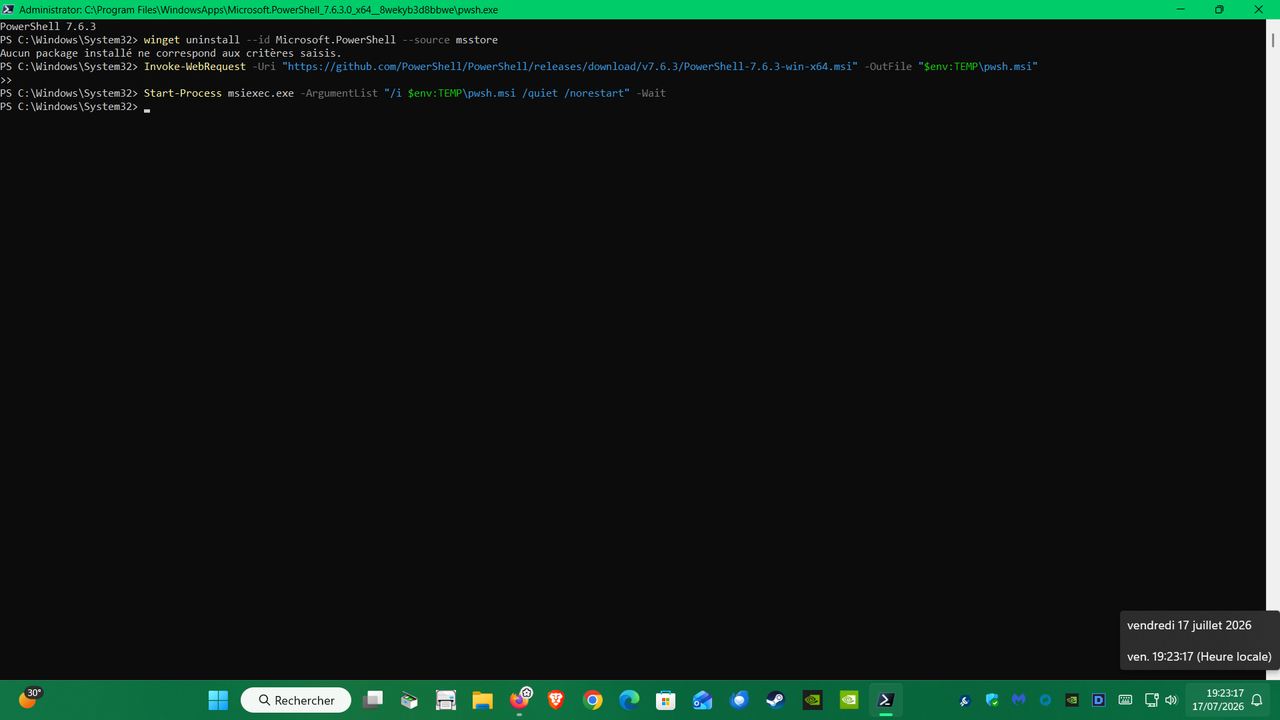Open the dark-background NVIDIA taskbar app

coord(812,700)
